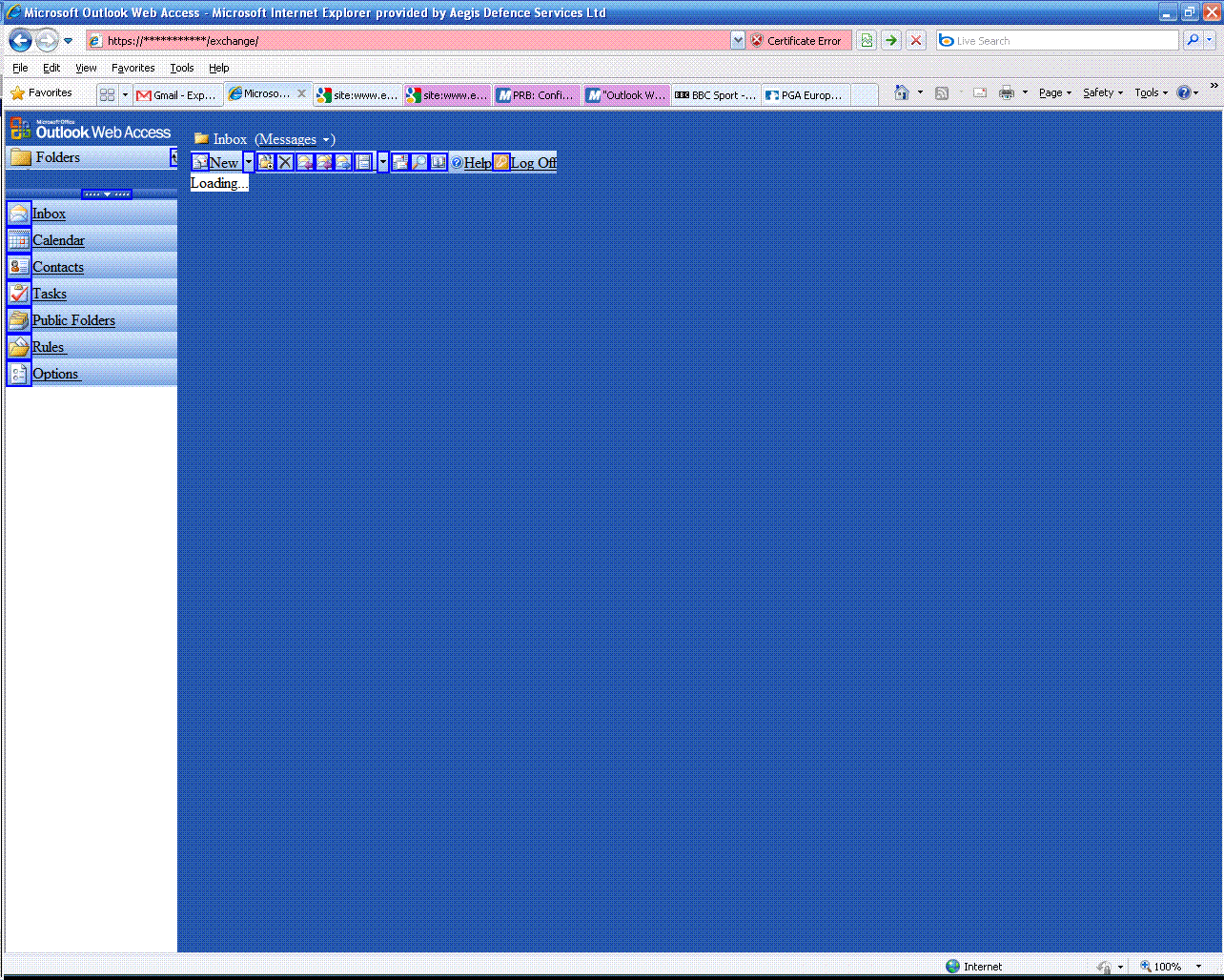Click the blue Help question mark icon
Viewport: 1224px width, 980px height.
[457, 163]
